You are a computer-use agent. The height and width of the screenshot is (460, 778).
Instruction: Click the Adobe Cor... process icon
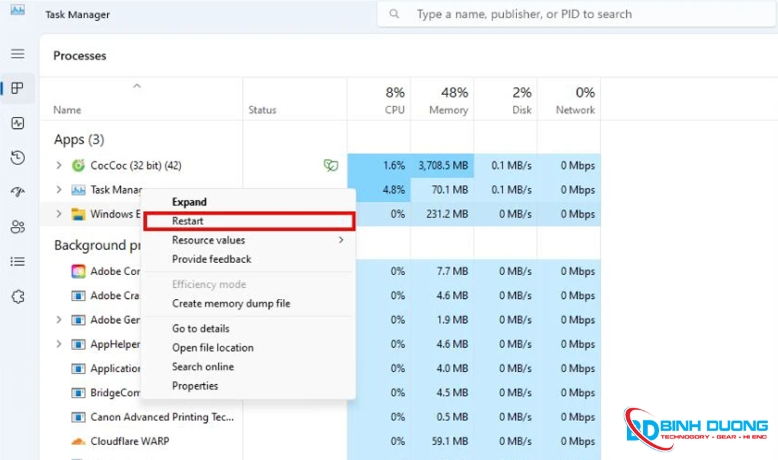coord(78,271)
